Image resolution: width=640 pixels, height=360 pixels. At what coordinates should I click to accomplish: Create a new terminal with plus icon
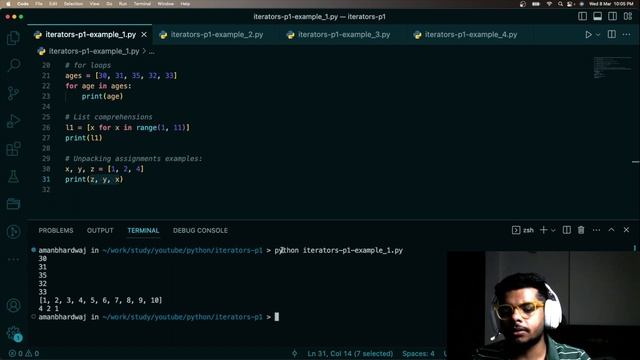[543, 230]
